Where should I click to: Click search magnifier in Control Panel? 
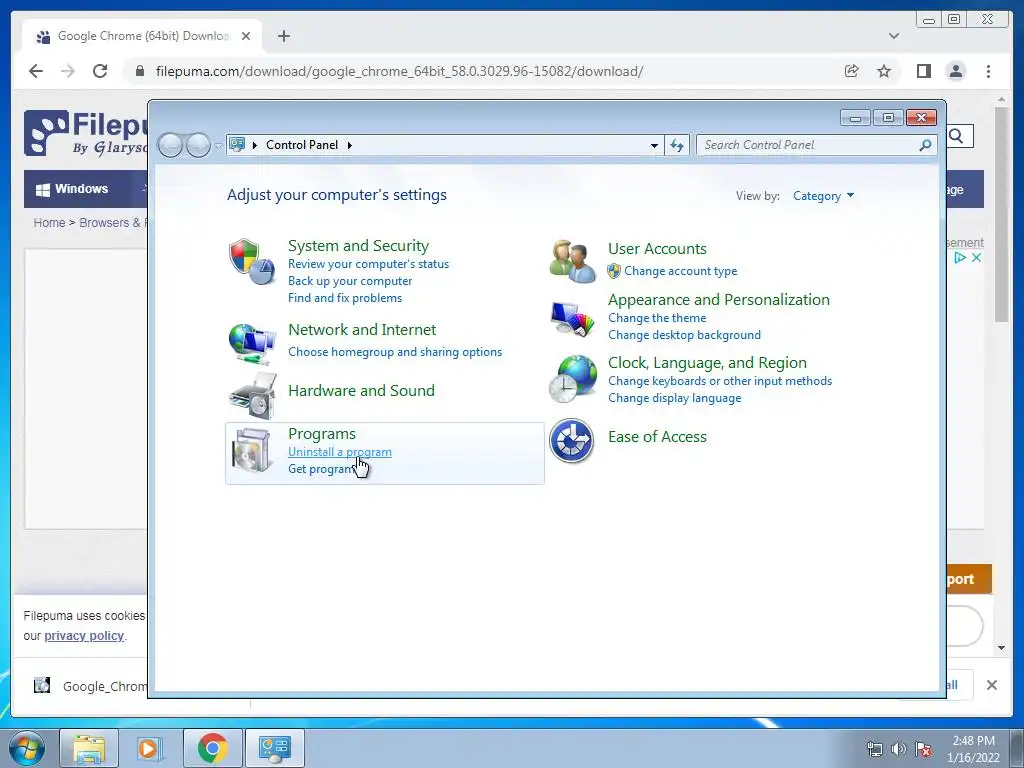(925, 145)
